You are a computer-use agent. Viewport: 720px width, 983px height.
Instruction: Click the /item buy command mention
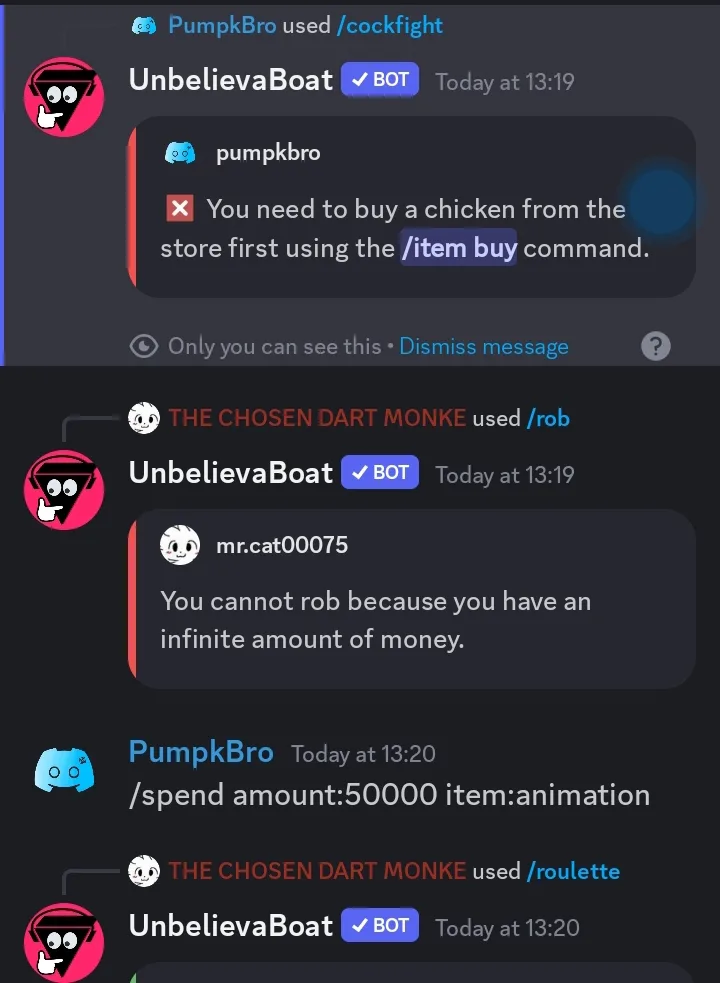click(x=459, y=248)
